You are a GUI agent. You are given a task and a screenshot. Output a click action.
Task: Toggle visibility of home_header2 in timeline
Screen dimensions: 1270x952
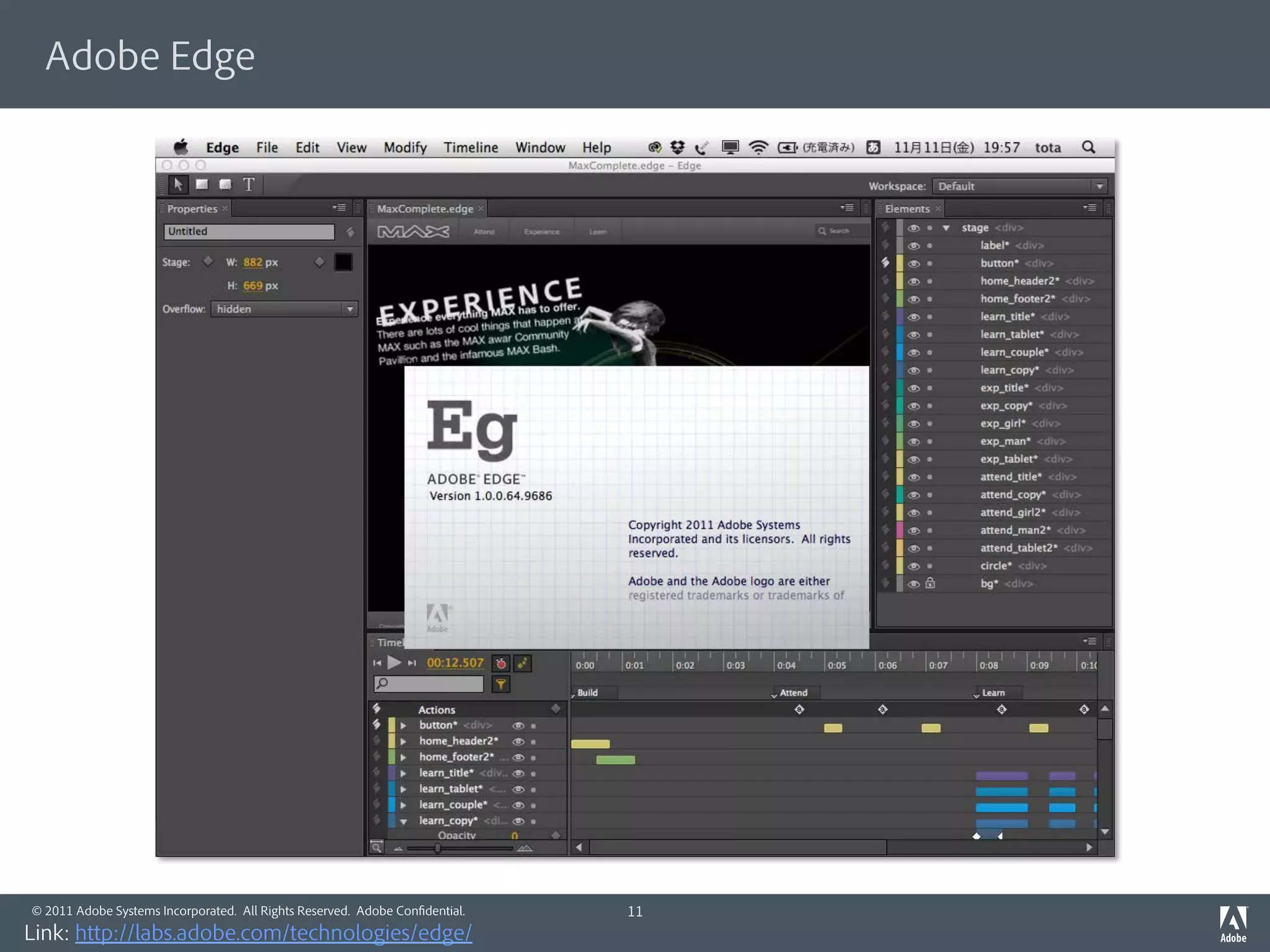pyautogui.click(x=518, y=741)
